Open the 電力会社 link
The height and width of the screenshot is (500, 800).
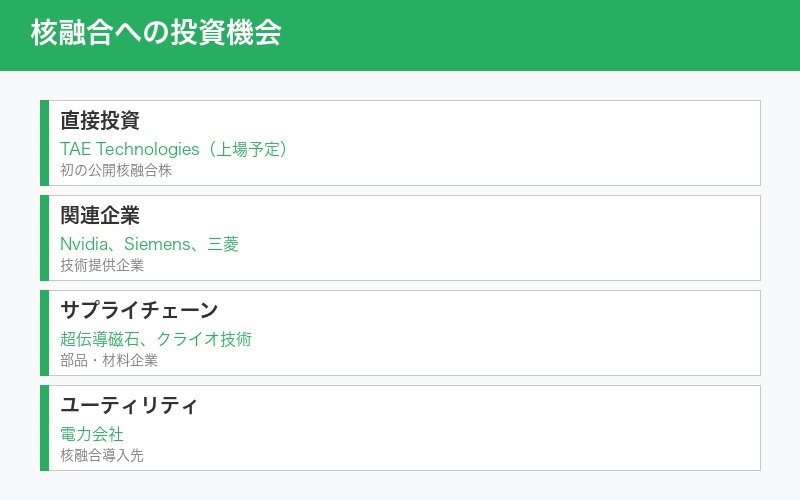pyautogui.click(x=92, y=434)
